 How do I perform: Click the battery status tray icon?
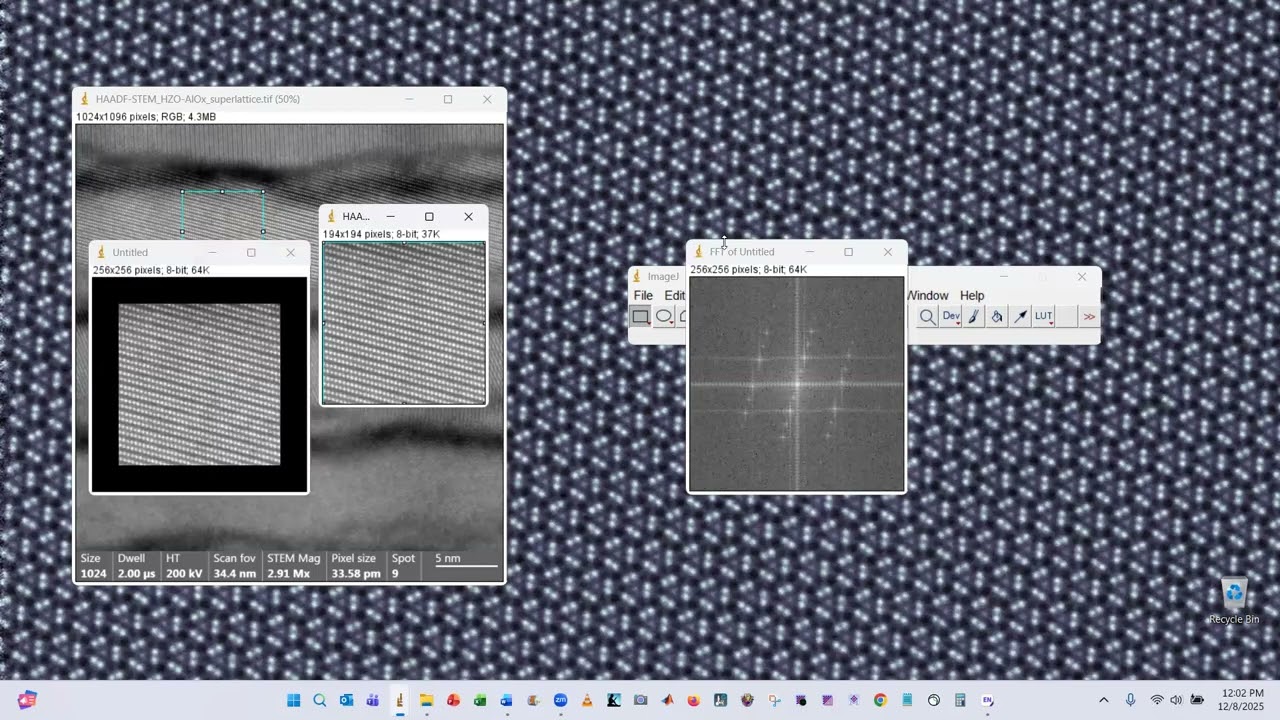pos(1197,700)
